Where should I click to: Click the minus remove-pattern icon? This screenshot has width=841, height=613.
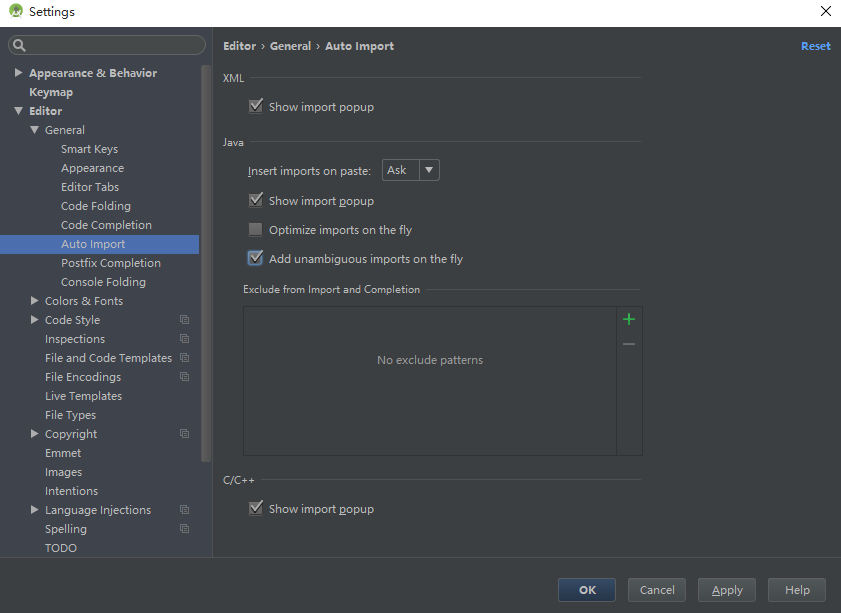629,344
